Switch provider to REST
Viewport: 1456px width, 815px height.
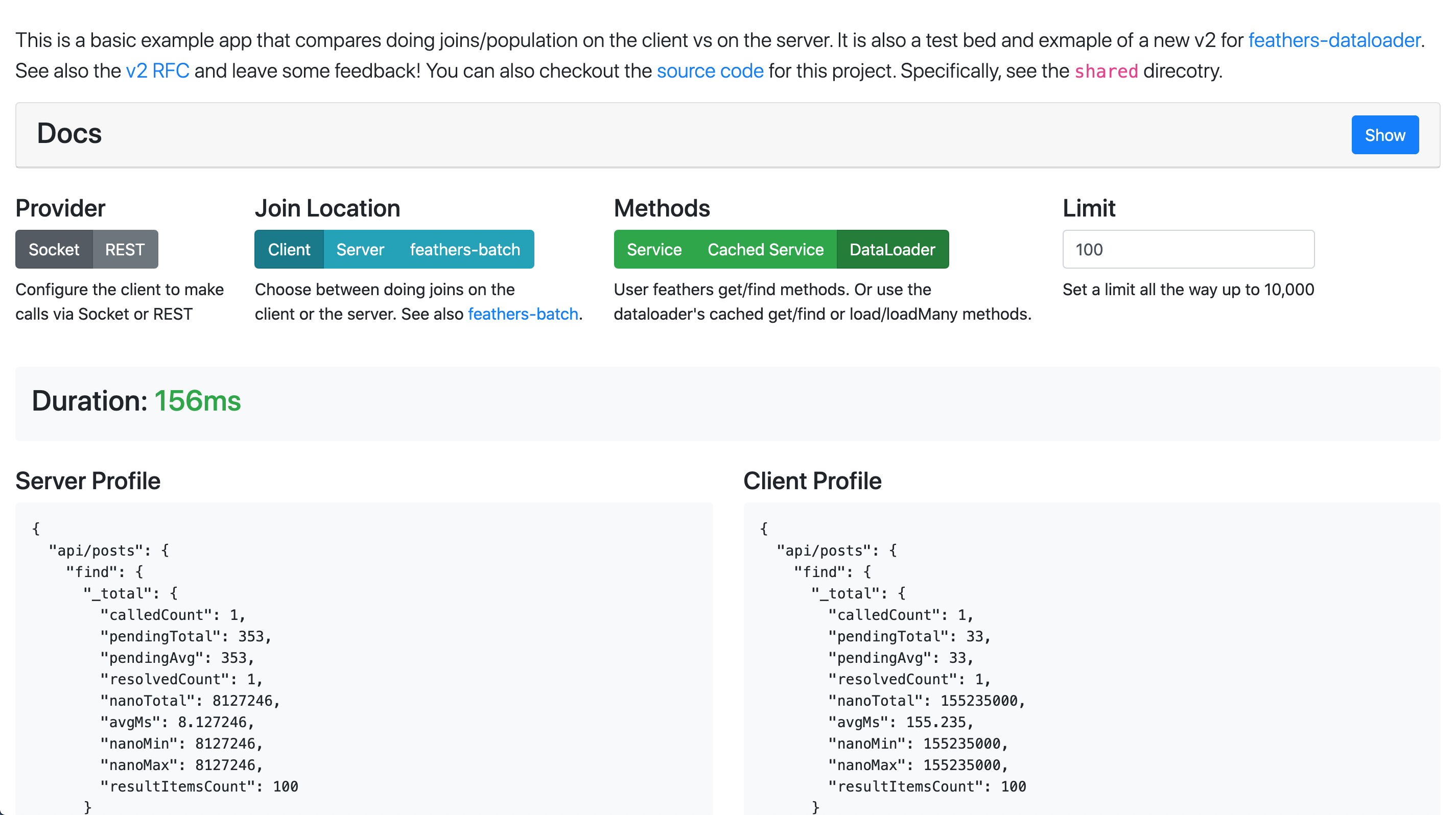point(125,249)
